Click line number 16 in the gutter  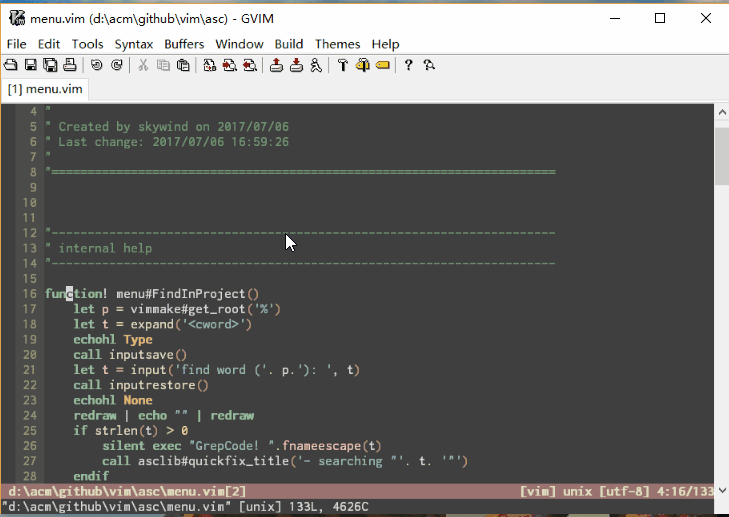(29, 294)
